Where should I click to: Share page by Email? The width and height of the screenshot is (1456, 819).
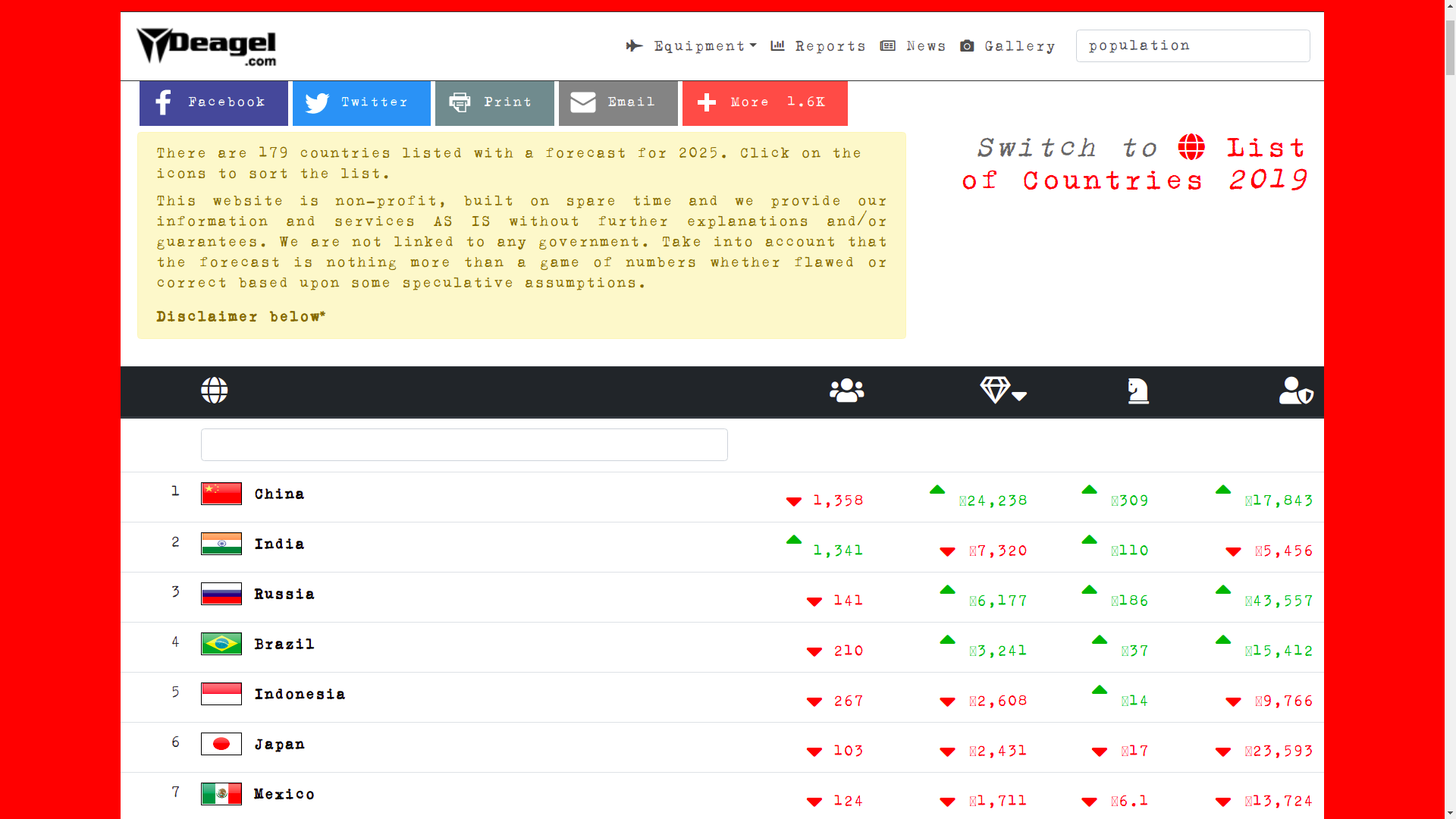pos(617,102)
